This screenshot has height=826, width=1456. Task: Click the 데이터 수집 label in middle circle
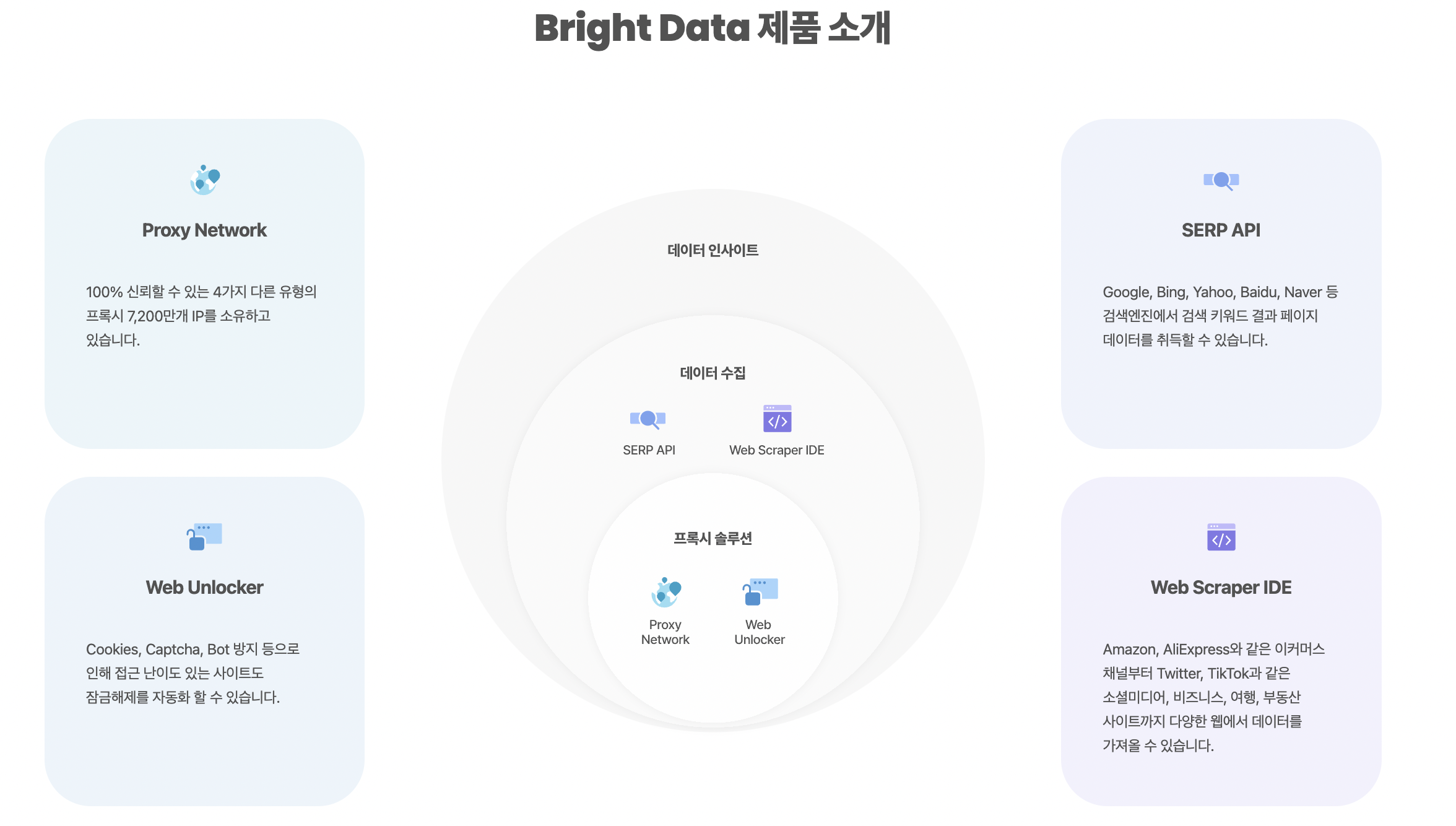713,373
